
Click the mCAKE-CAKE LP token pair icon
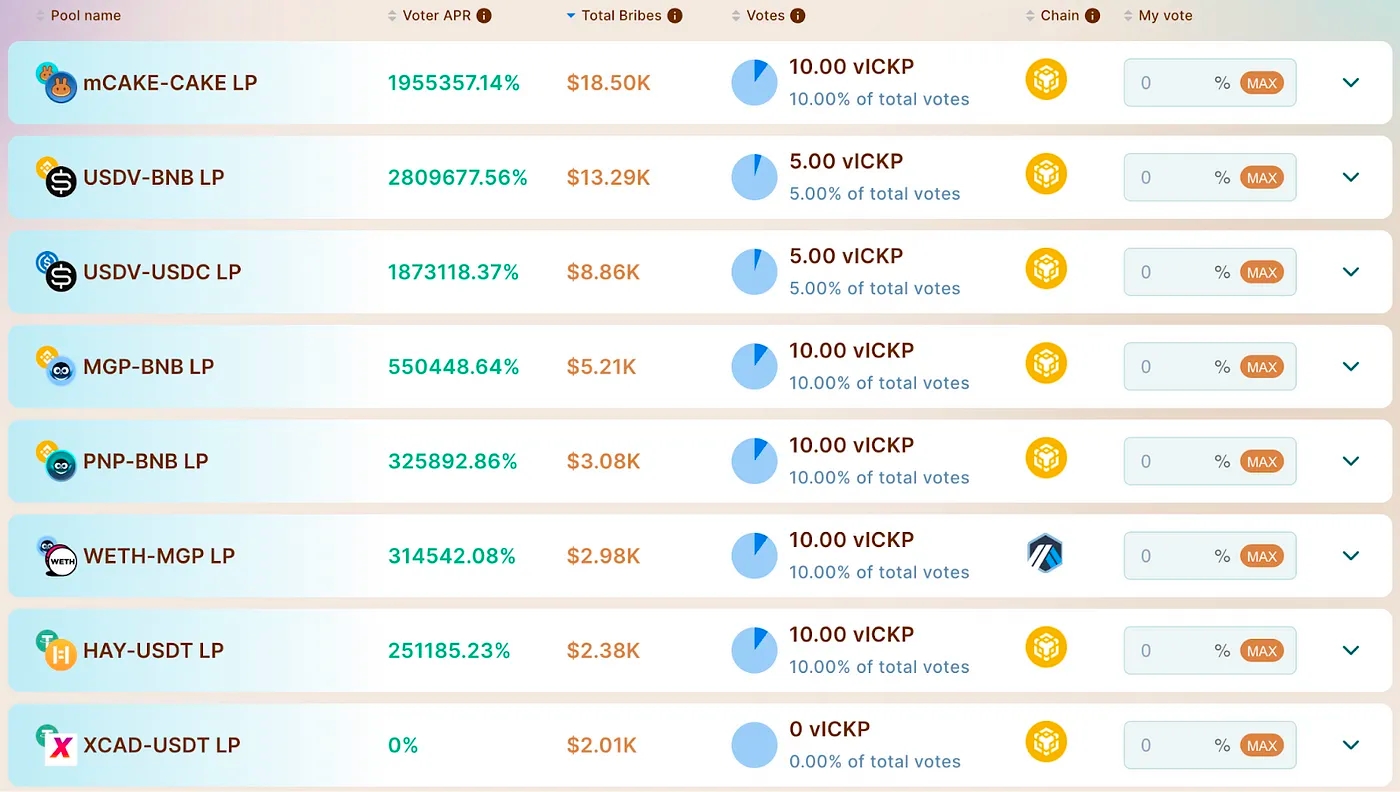pos(56,83)
